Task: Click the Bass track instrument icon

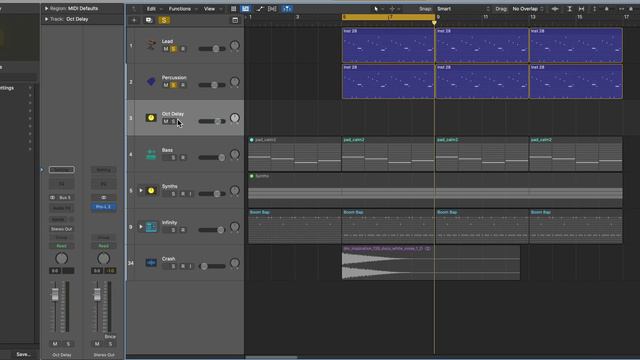Action: click(x=151, y=154)
